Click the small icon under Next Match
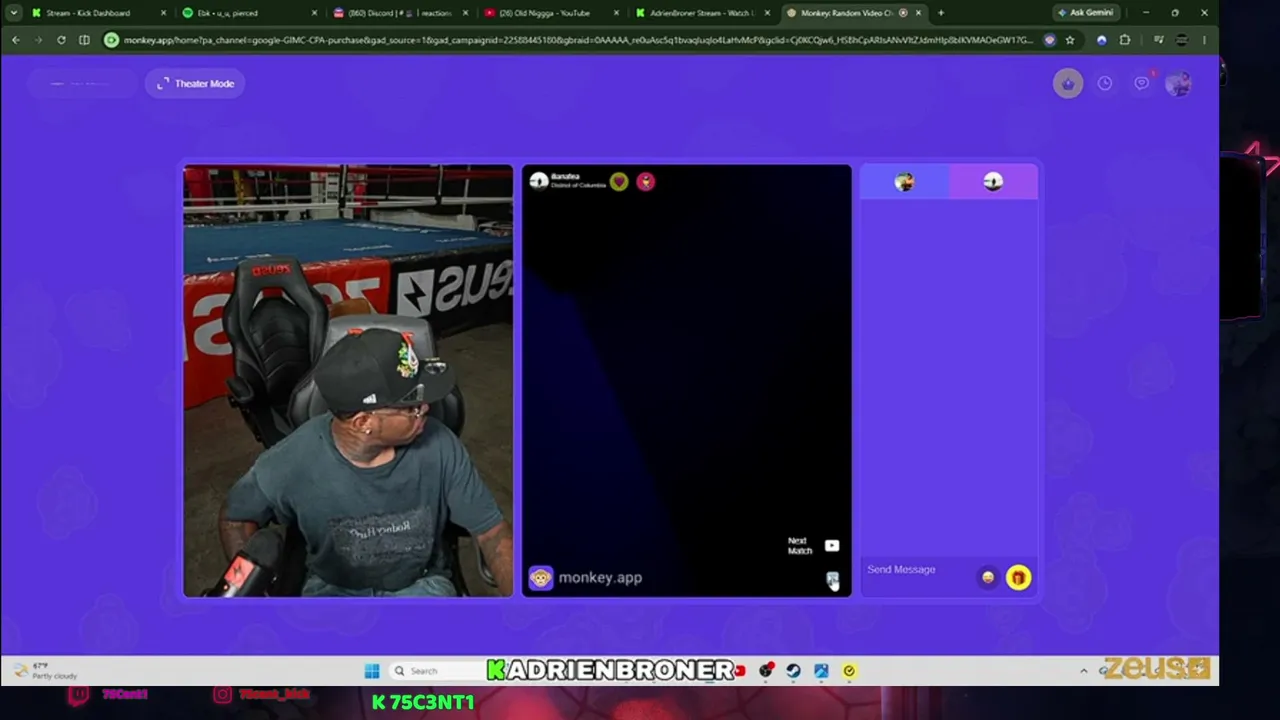 (x=832, y=579)
